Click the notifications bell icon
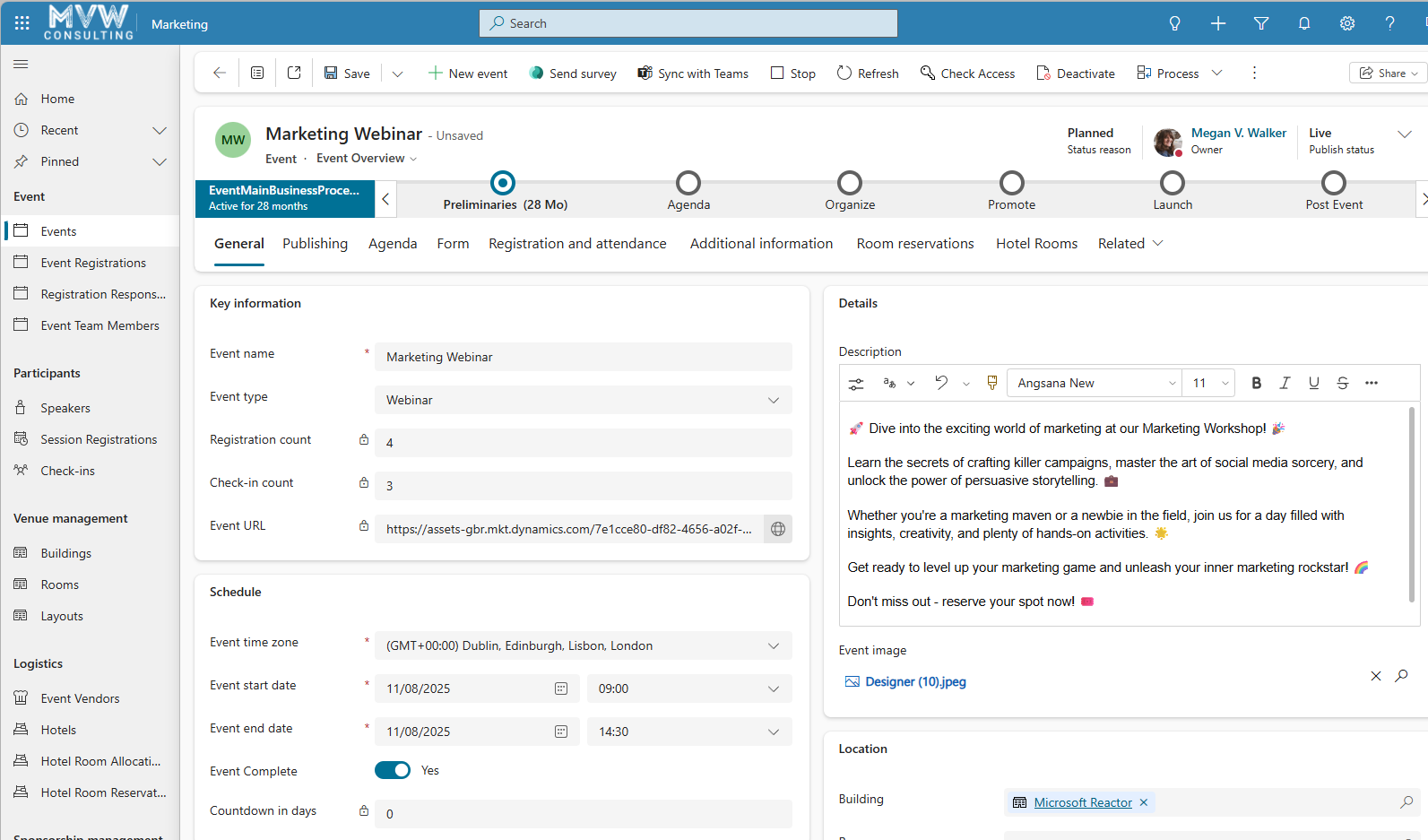Viewport: 1428px width, 840px height. [1303, 23]
